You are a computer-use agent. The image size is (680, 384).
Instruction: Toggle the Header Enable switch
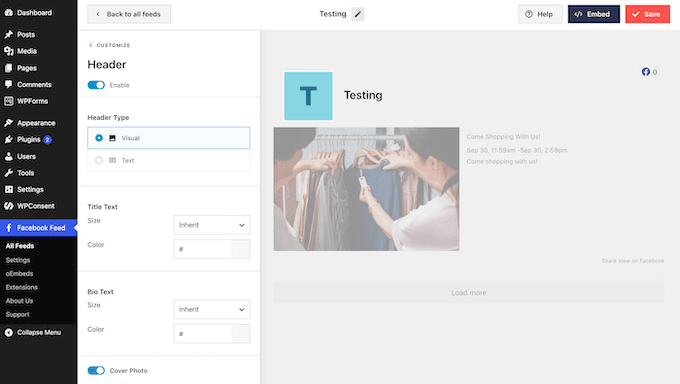click(x=96, y=85)
